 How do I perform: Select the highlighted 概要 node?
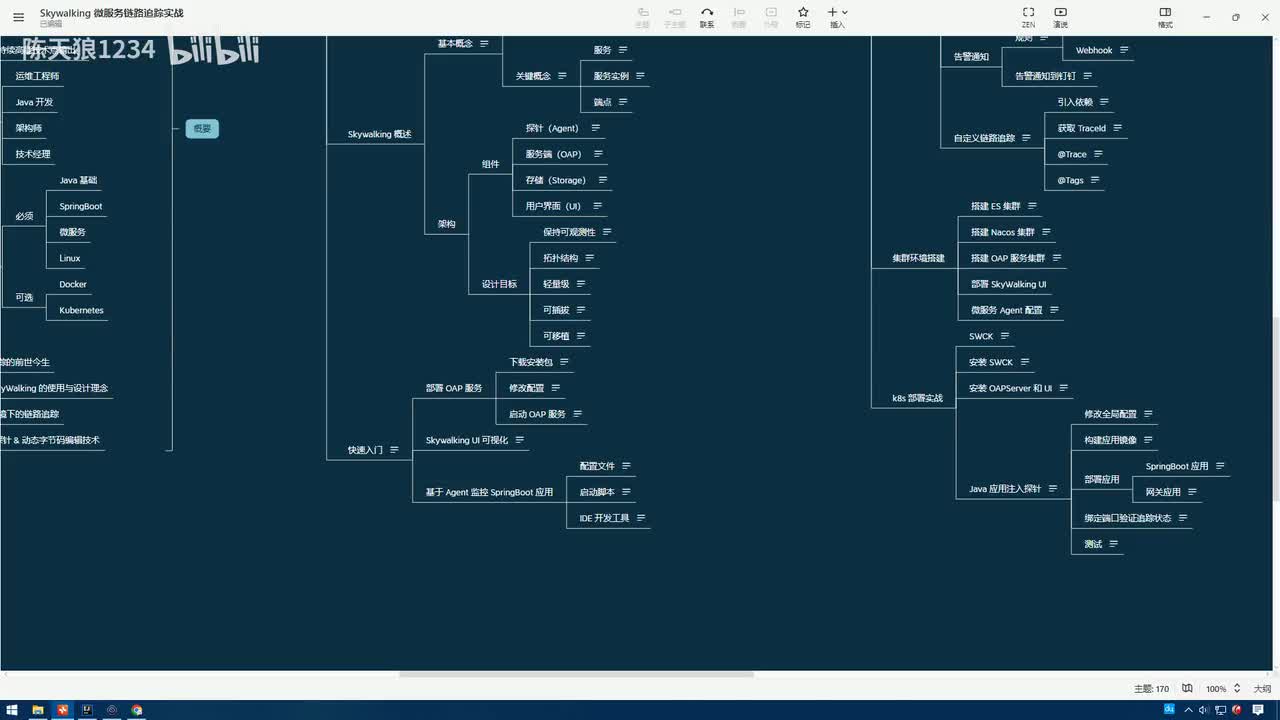202,128
